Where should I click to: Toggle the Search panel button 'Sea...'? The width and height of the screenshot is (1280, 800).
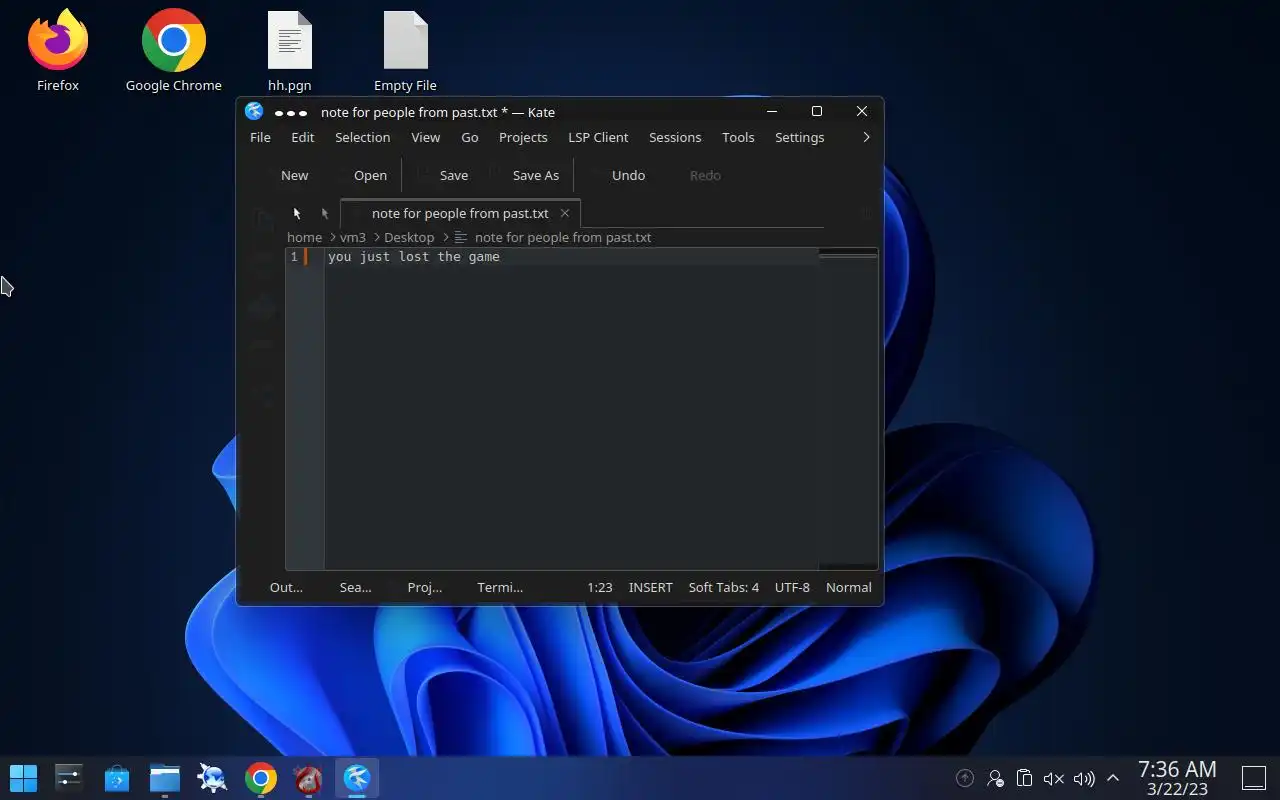(355, 587)
